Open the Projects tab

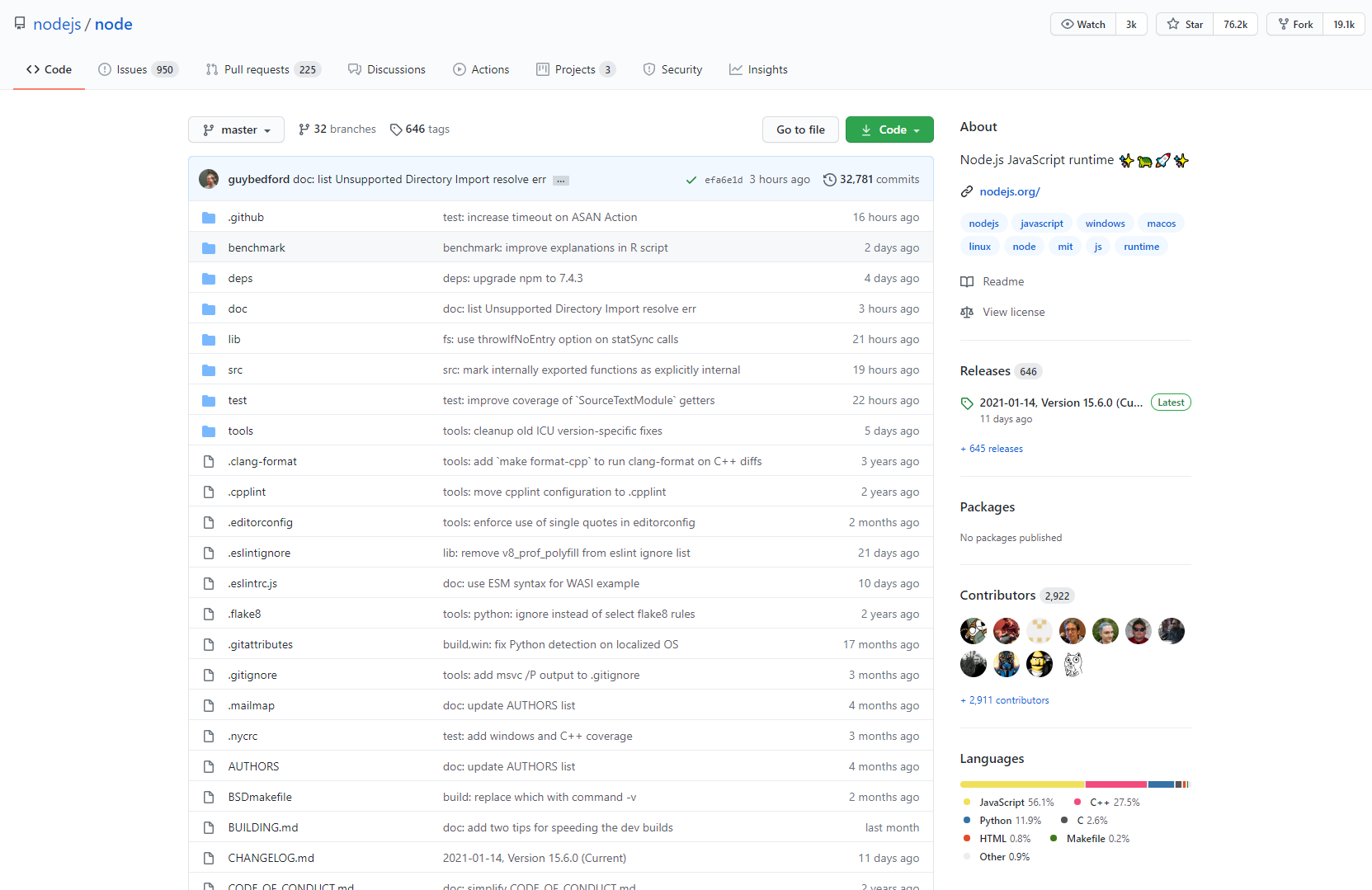click(x=575, y=69)
